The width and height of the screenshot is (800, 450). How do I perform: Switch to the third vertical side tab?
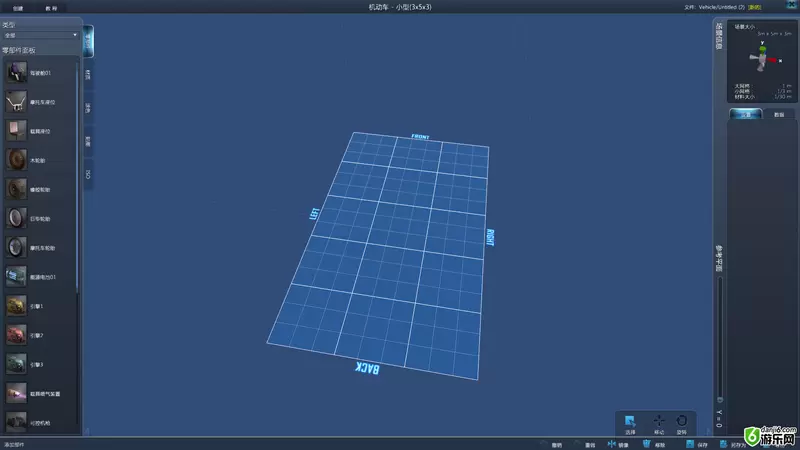pos(88,108)
